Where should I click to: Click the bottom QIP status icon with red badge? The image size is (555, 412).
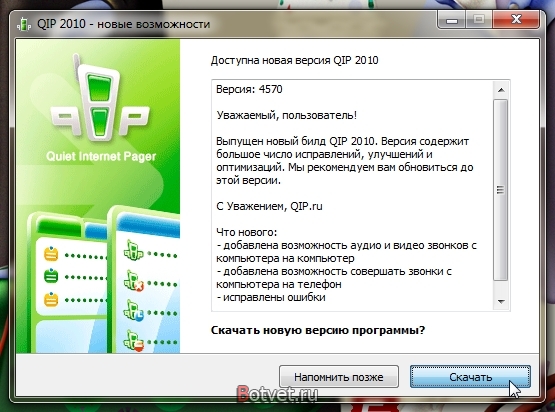[x=134, y=341]
